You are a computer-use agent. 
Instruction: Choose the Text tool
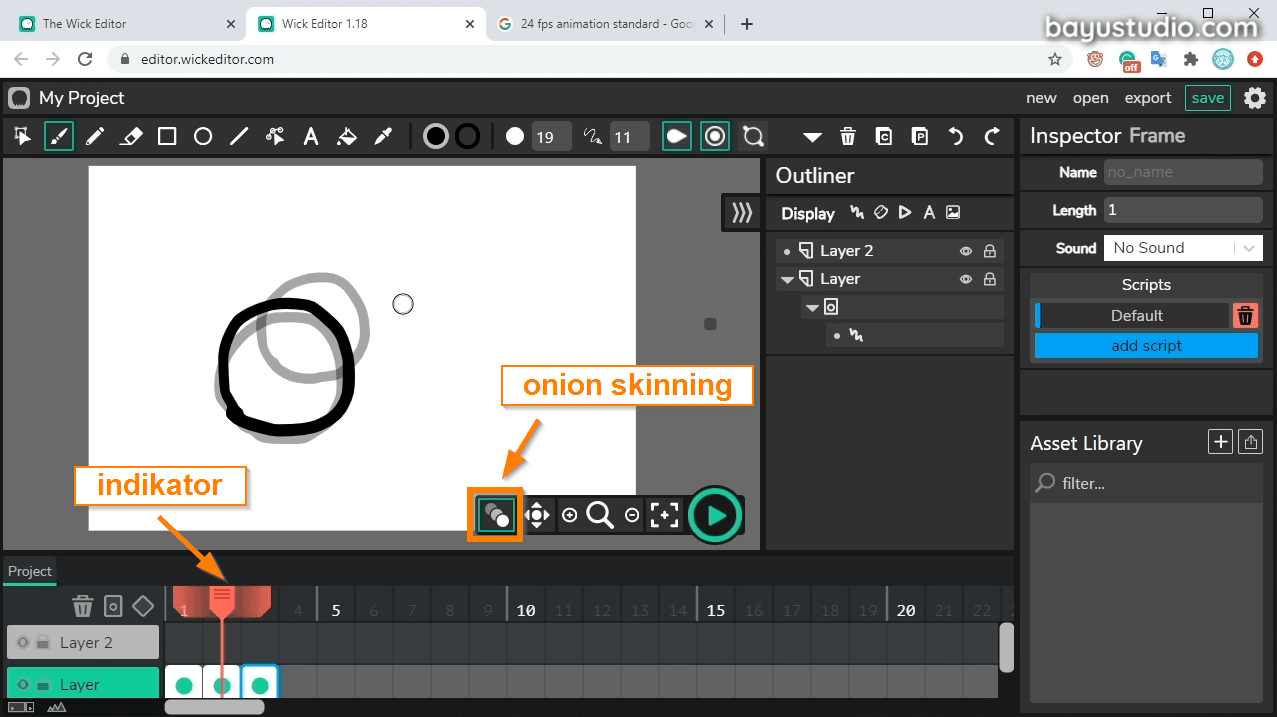point(311,136)
